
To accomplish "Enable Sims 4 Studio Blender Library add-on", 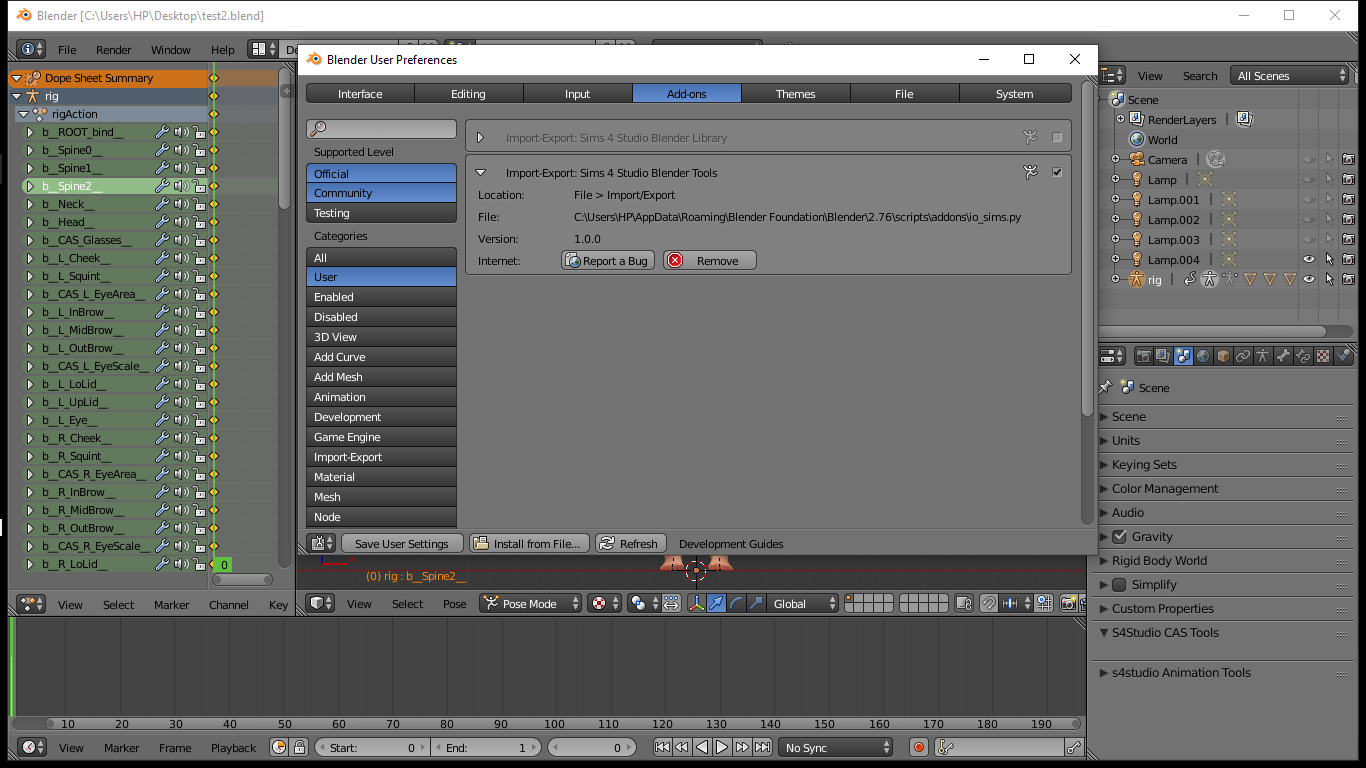I will pos(1057,137).
